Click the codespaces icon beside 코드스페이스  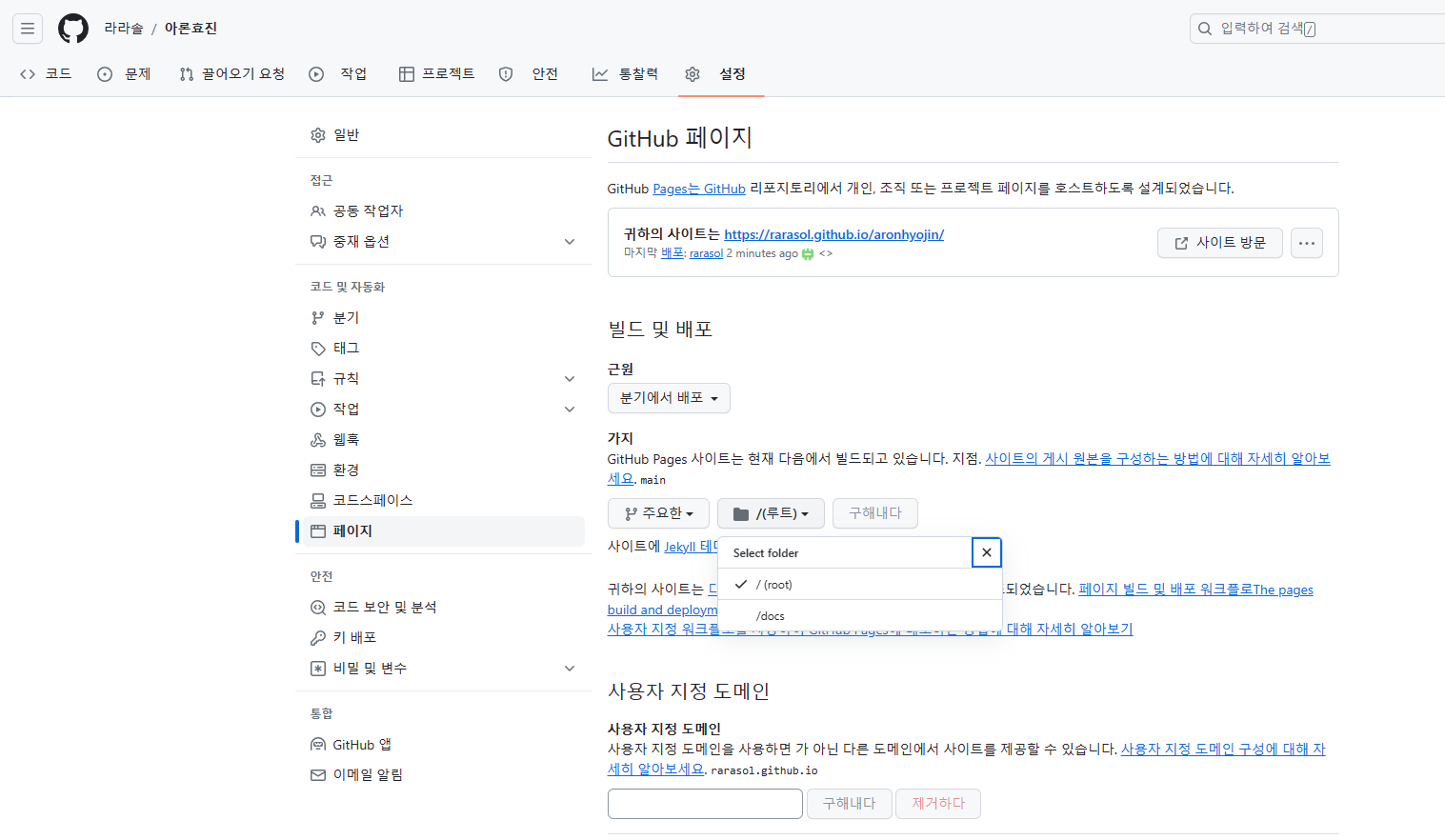(x=318, y=501)
